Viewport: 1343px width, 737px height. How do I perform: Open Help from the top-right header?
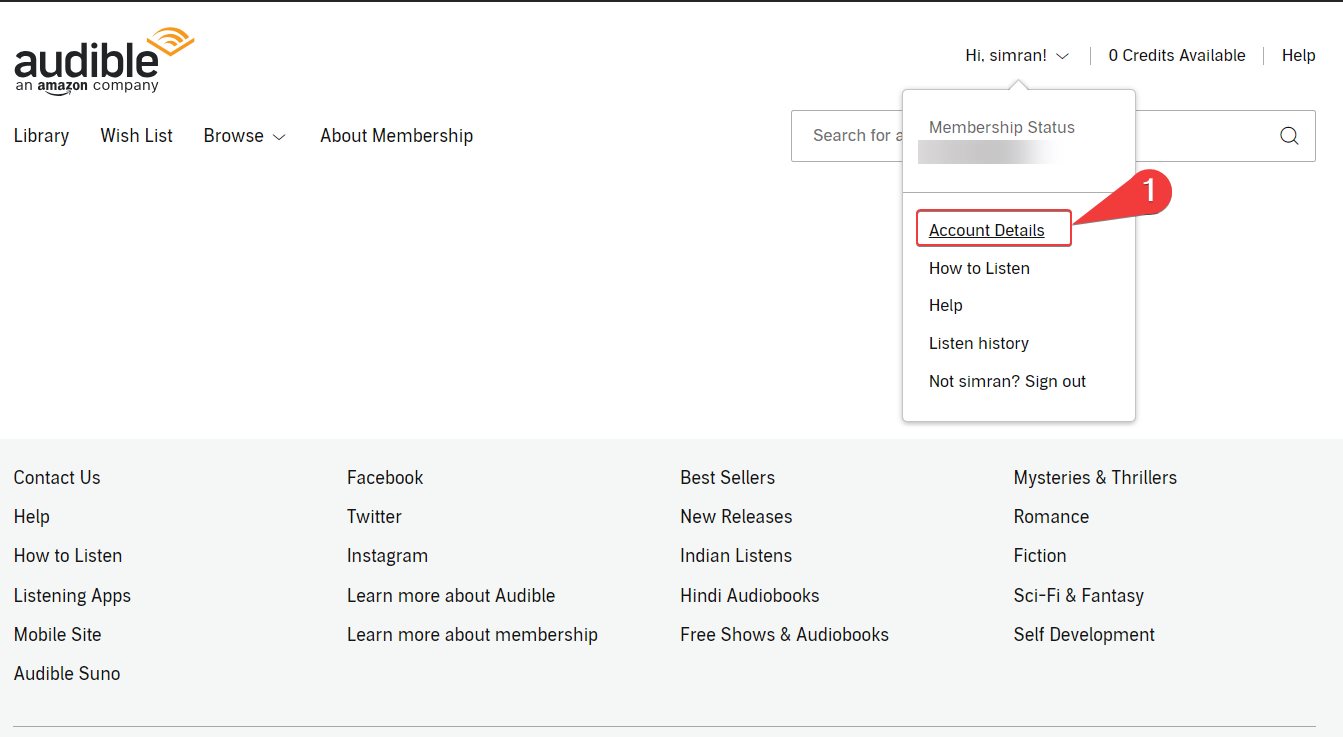1298,55
